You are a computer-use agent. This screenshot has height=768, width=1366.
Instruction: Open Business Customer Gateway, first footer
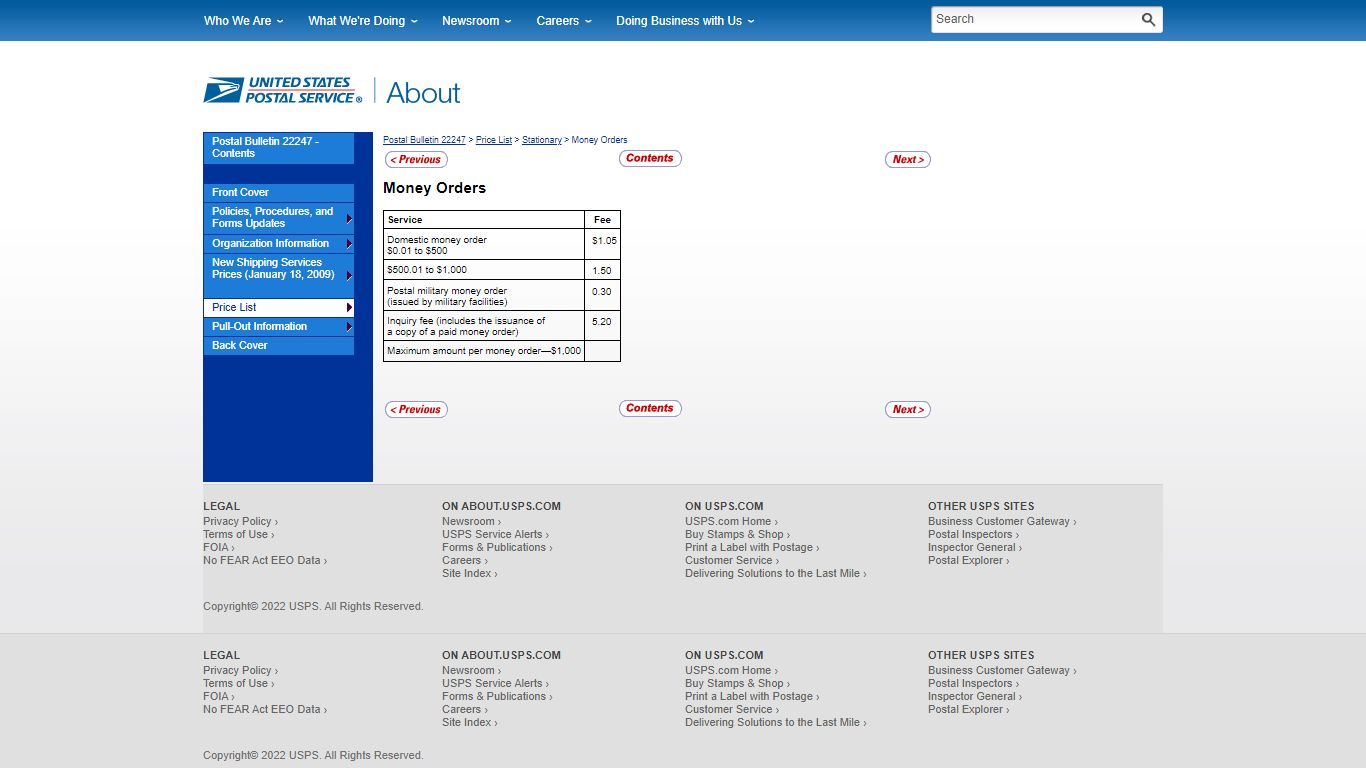[x=1002, y=521]
